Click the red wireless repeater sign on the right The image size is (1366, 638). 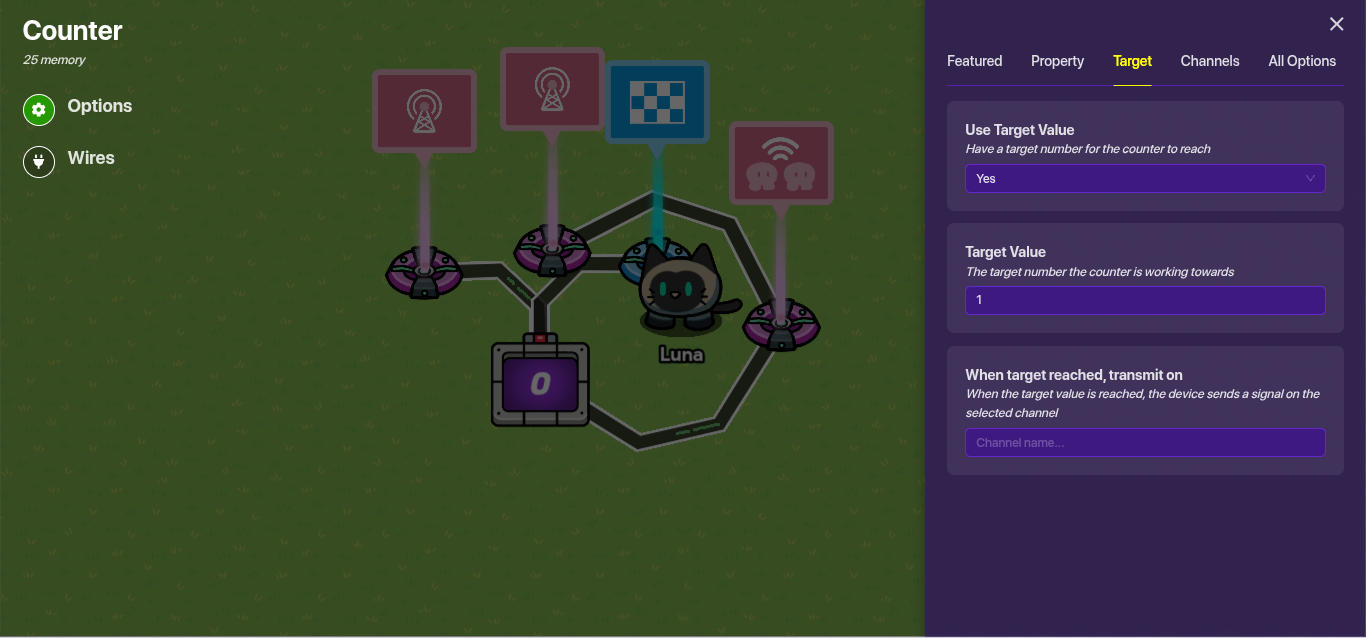tap(781, 163)
